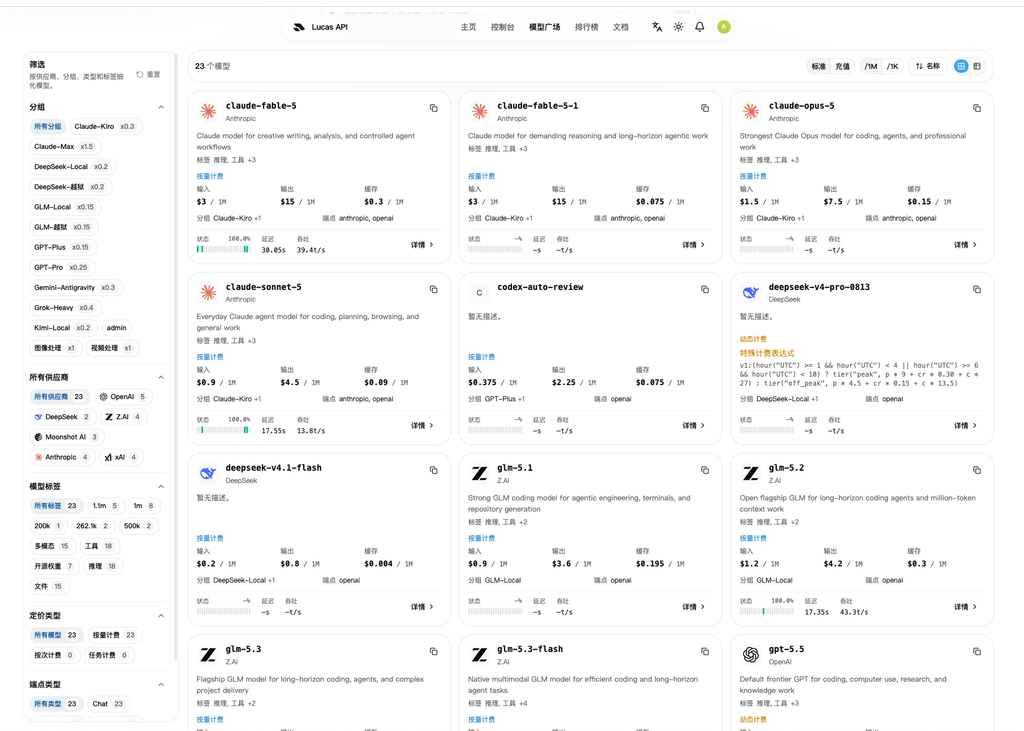The image size is (1024, 731).
Task: Switch to the table list view icon
Action: tap(977, 66)
